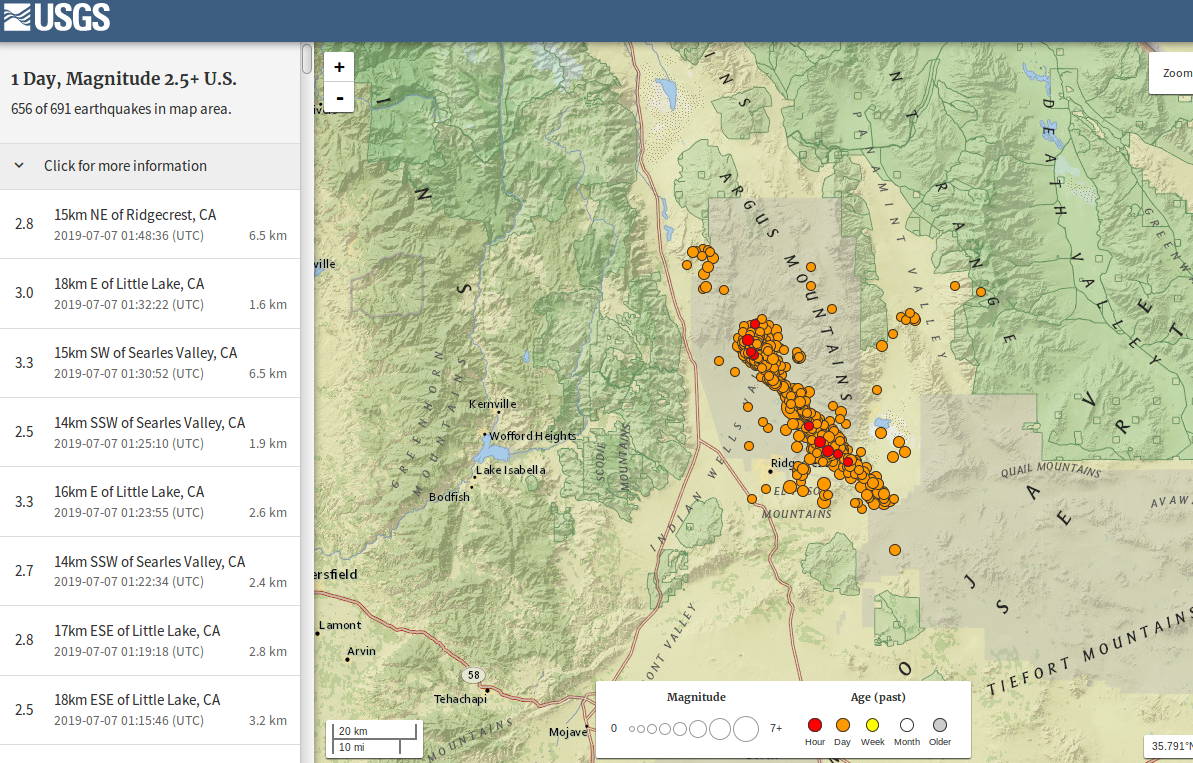Open the Zoom options control at top right

(x=1172, y=73)
